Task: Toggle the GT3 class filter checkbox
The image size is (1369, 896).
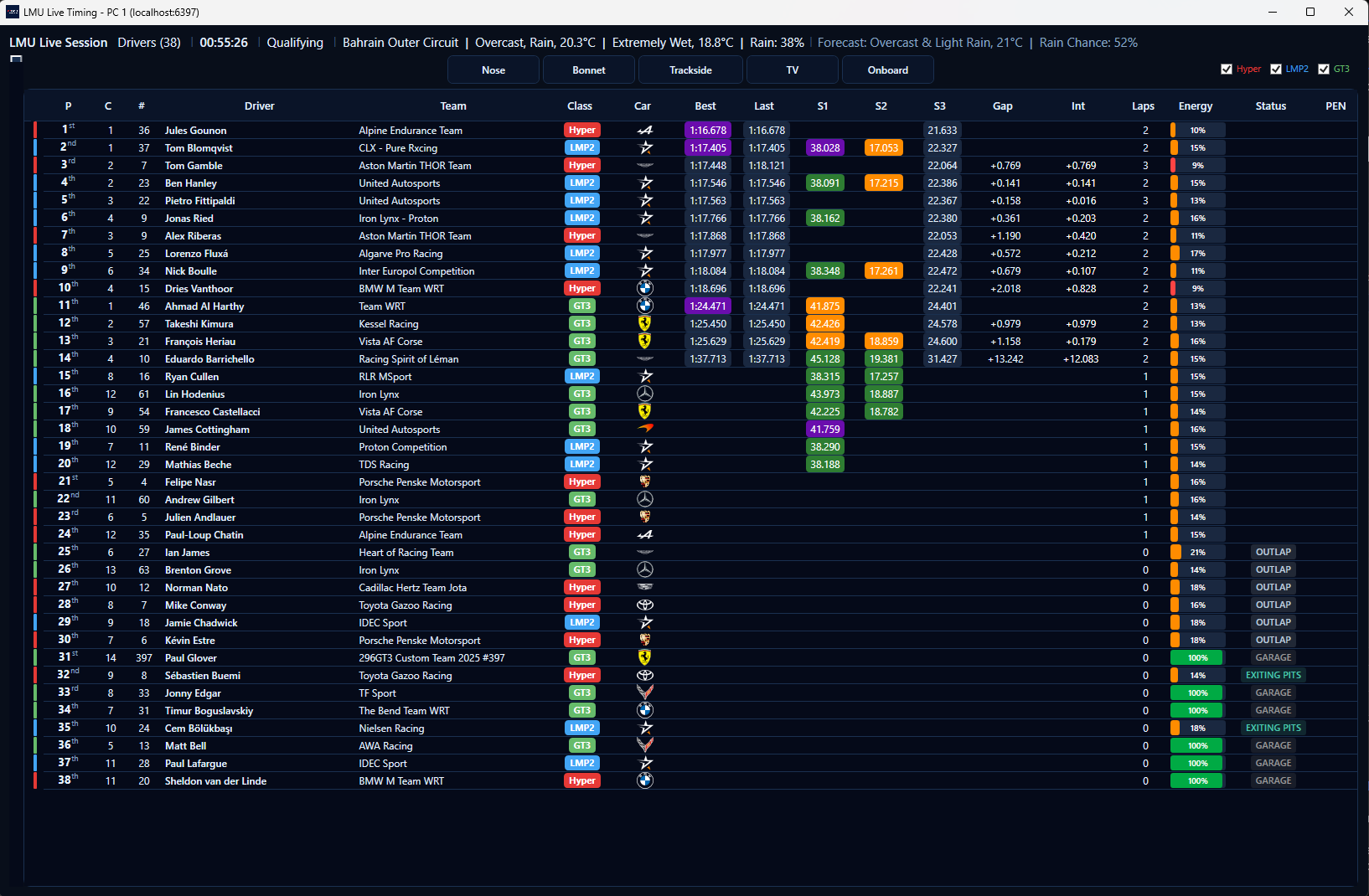Action: pyautogui.click(x=1324, y=70)
